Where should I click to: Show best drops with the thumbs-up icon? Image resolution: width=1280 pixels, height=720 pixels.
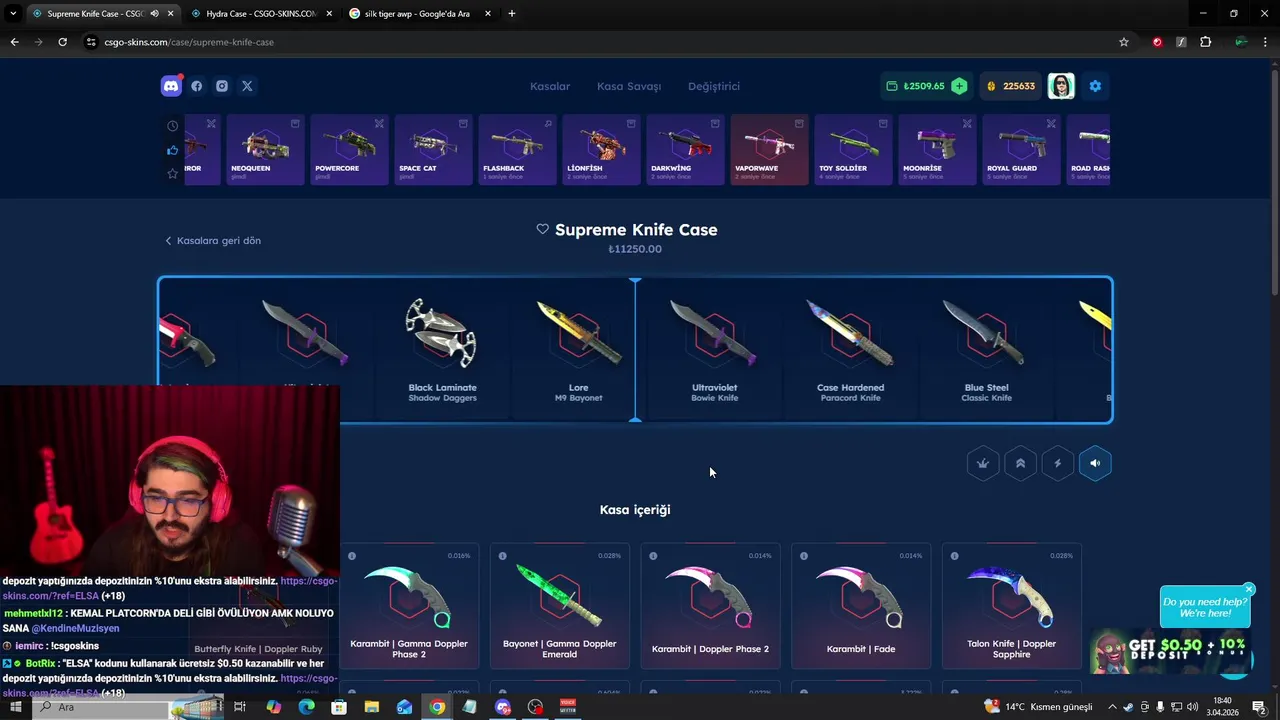point(172,150)
